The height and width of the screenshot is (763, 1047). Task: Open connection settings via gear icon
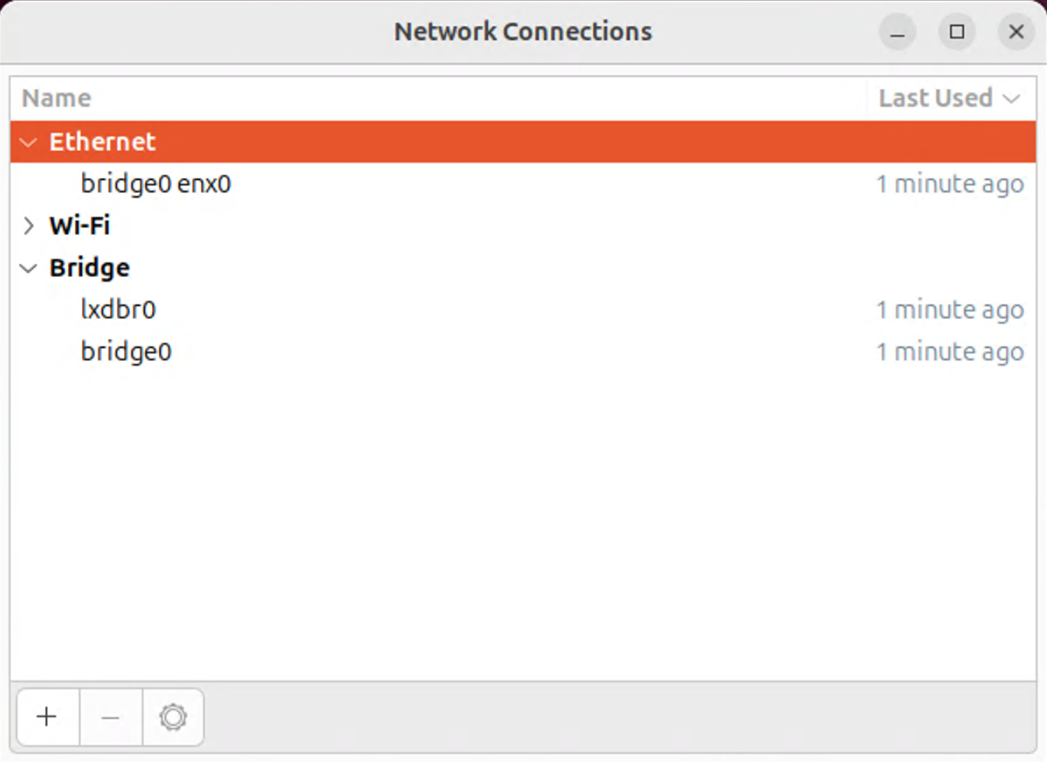point(173,717)
